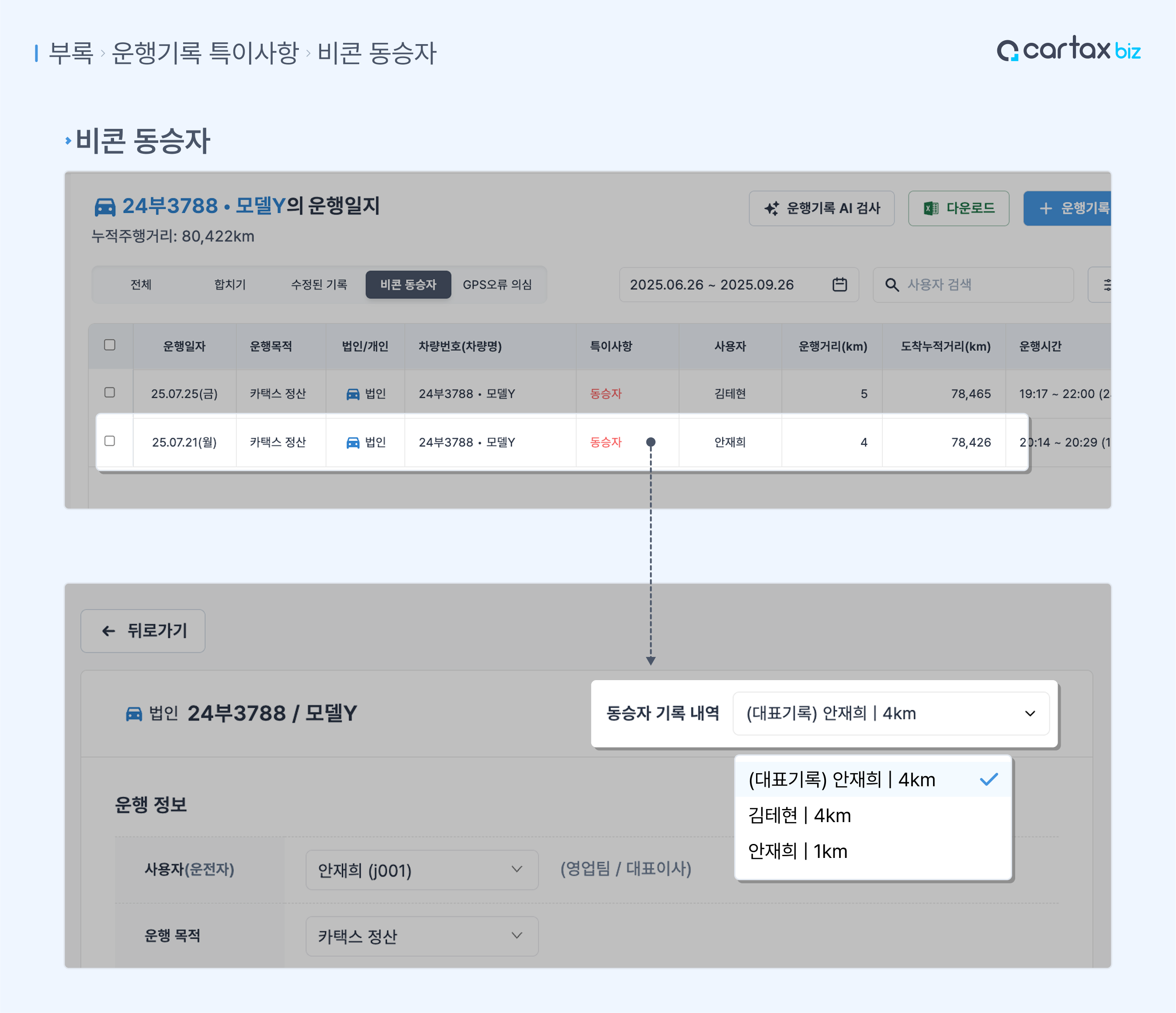Image resolution: width=1176 pixels, height=1013 pixels.
Task: Click the back arrow icon on 뒤로가기
Action: (108, 631)
